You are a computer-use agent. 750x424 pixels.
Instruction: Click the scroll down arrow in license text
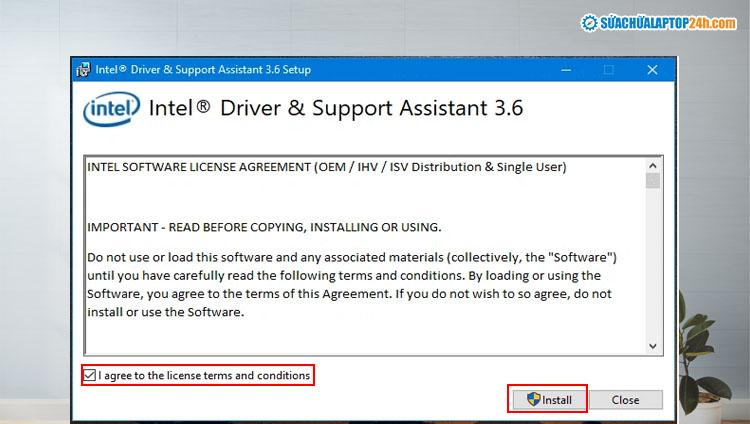coord(653,346)
